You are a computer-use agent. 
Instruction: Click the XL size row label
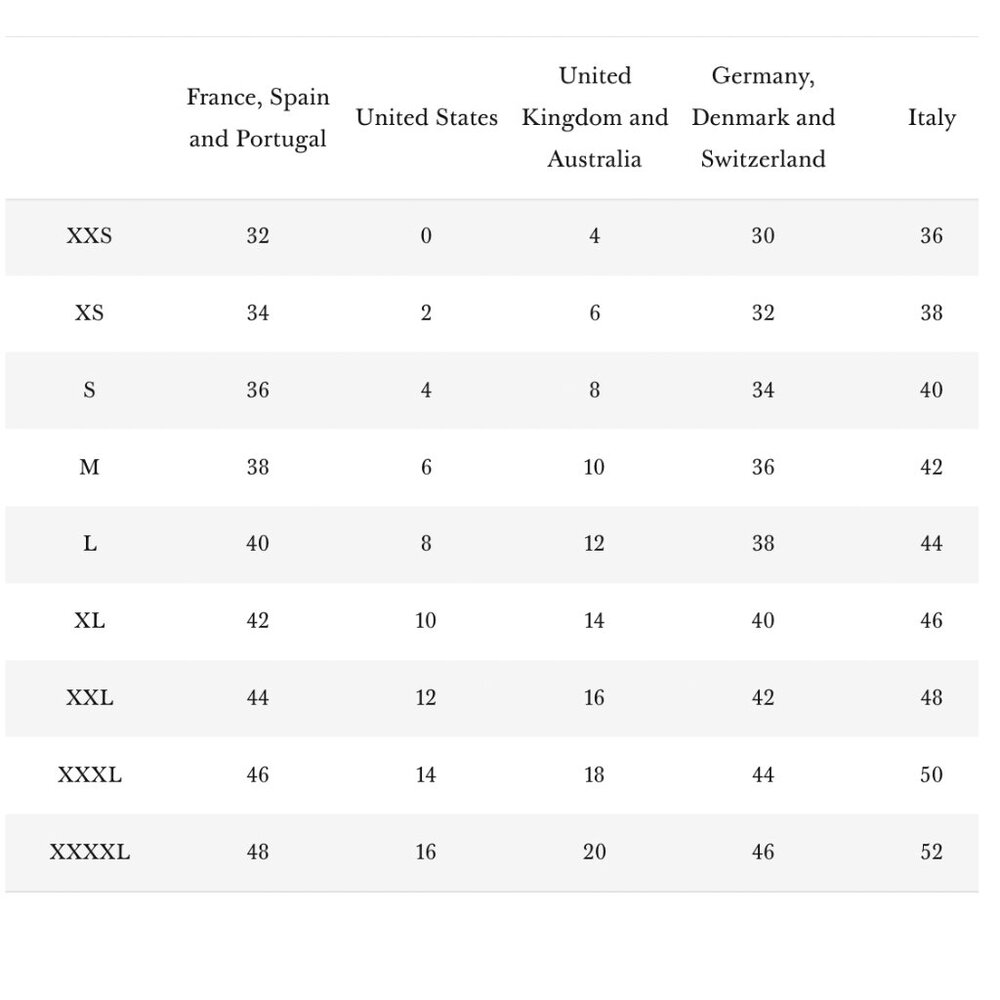[x=89, y=621]
